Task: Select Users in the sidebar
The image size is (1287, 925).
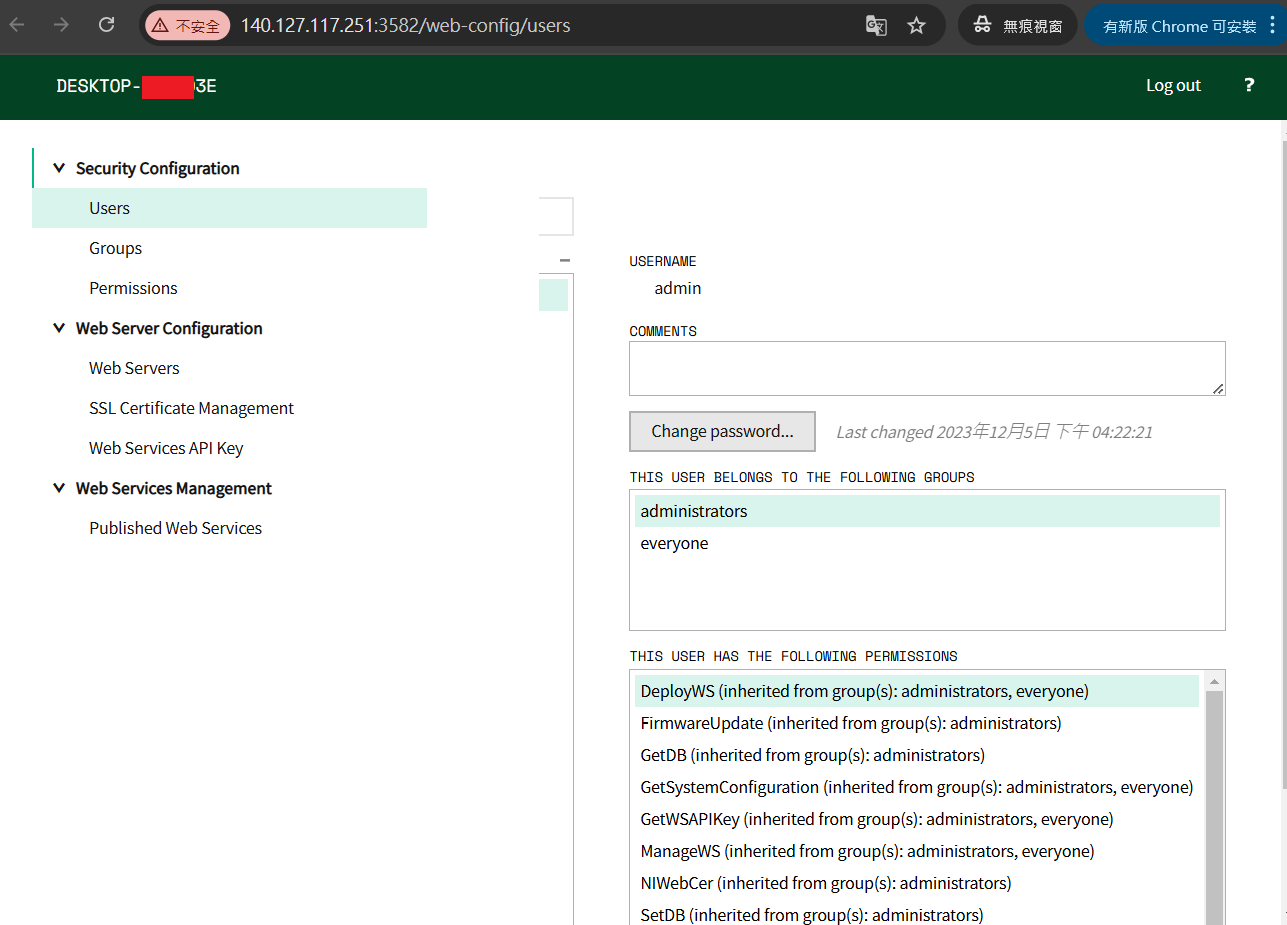Action: pyautogui.click(x=229, y=208)
